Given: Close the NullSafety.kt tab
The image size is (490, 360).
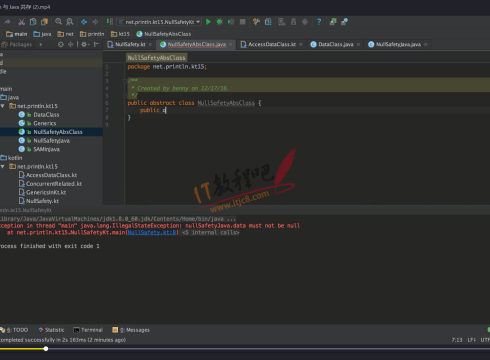Looking at the screenshot, I should click(150, 44).
